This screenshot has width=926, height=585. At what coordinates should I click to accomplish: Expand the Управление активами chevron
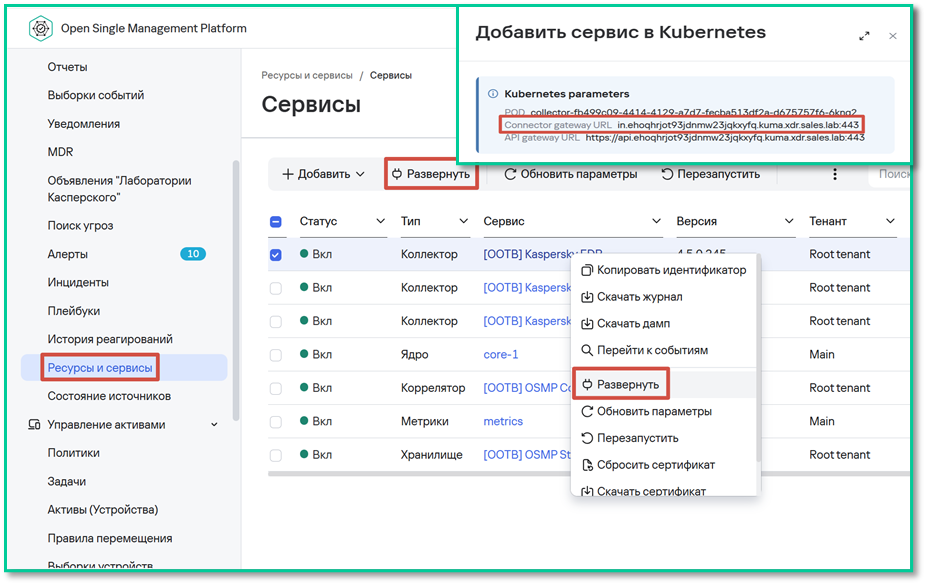214,424
